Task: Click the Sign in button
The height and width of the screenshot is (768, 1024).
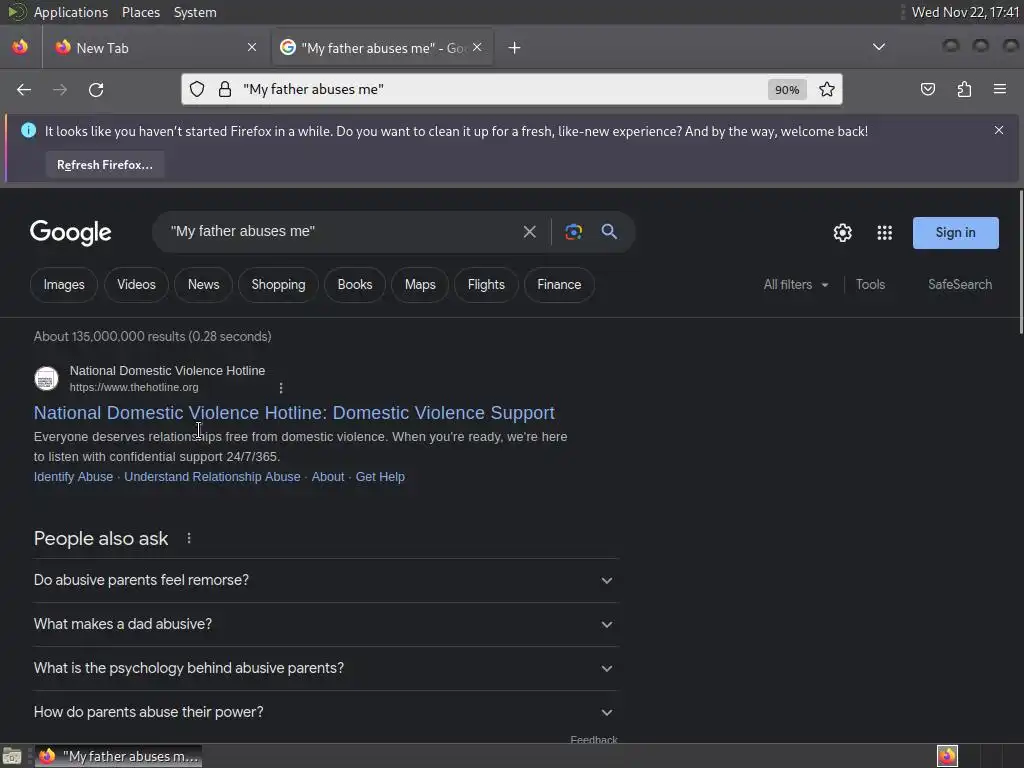Action: click(x=955, y=232)
